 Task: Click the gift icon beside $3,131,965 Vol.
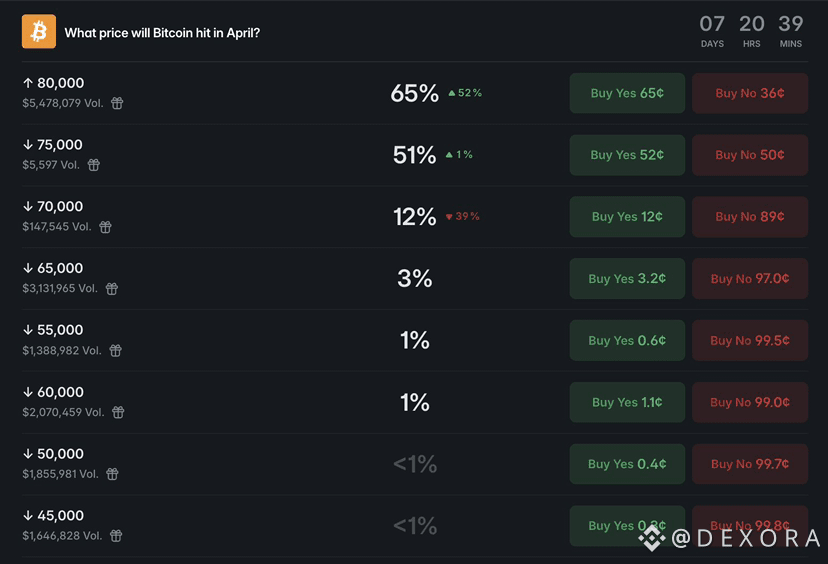112,288
